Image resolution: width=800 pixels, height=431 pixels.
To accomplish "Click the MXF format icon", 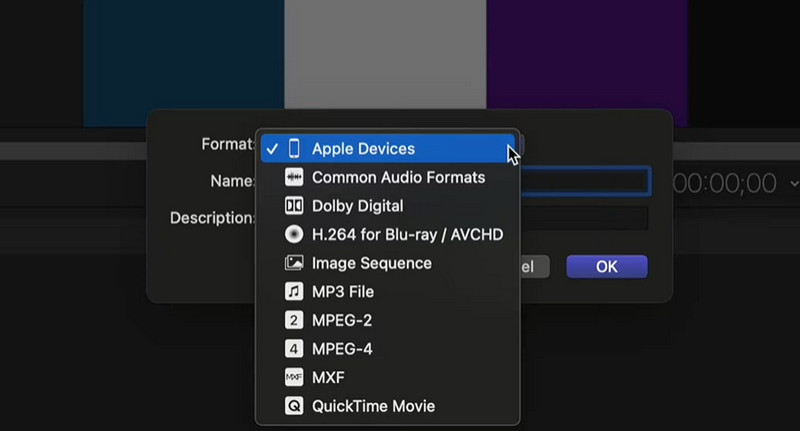I will [294, 378].
